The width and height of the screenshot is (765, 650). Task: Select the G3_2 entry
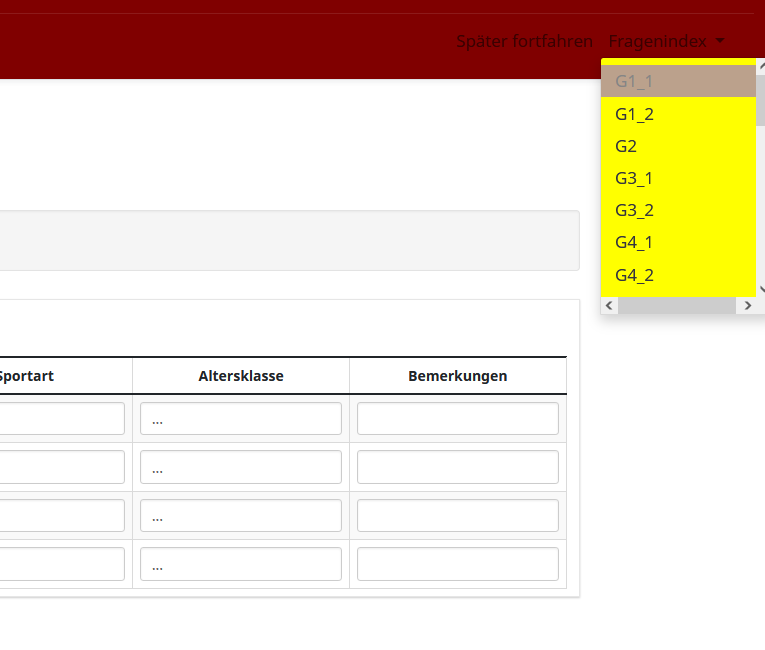pos(634,210)
